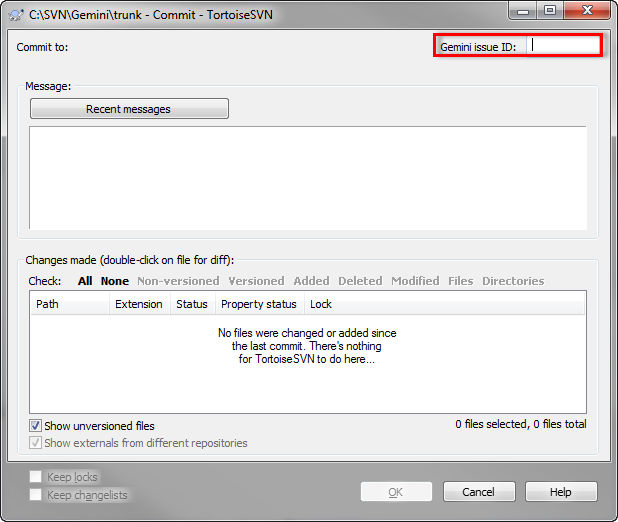Screen dimensions: 618x522
Task: Click inside the commit message text area
Action: point(308,177)
